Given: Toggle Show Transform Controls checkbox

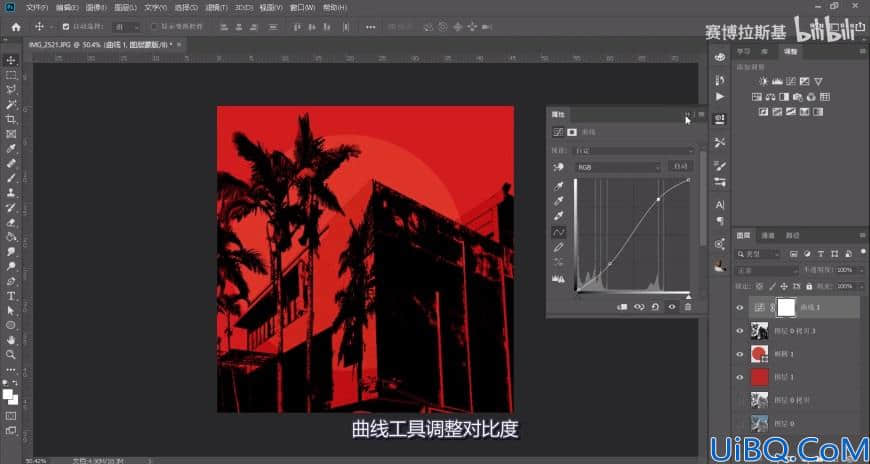Looking at the screenshot, I should [x=155, y=27].
